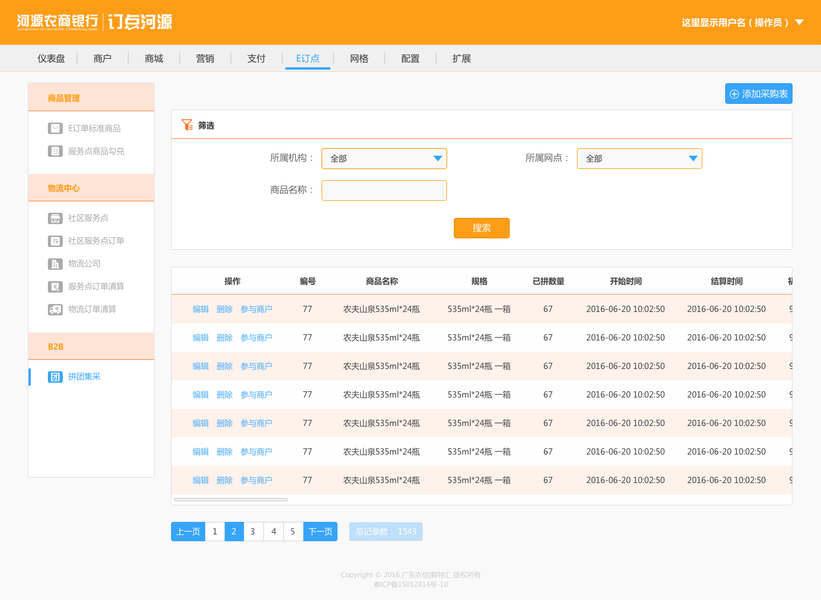821x600 pixels.
Task: Click the 社区服务点 shop icon
Action: pyautogui.click(x=55, y=218)
